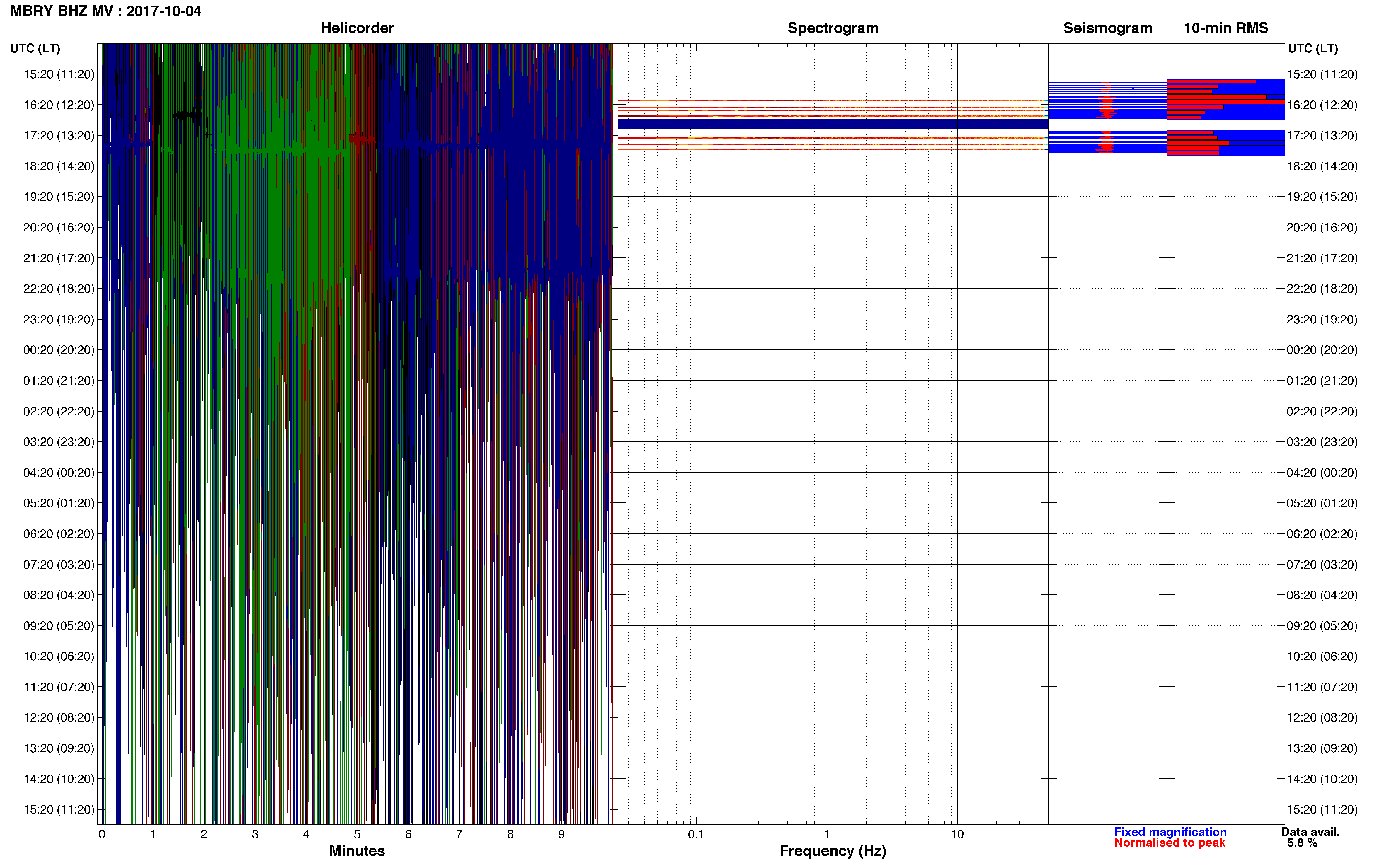Click the left 16:20 (12:20) time label
1389x868 pixels.
click(x=59, y=105)
